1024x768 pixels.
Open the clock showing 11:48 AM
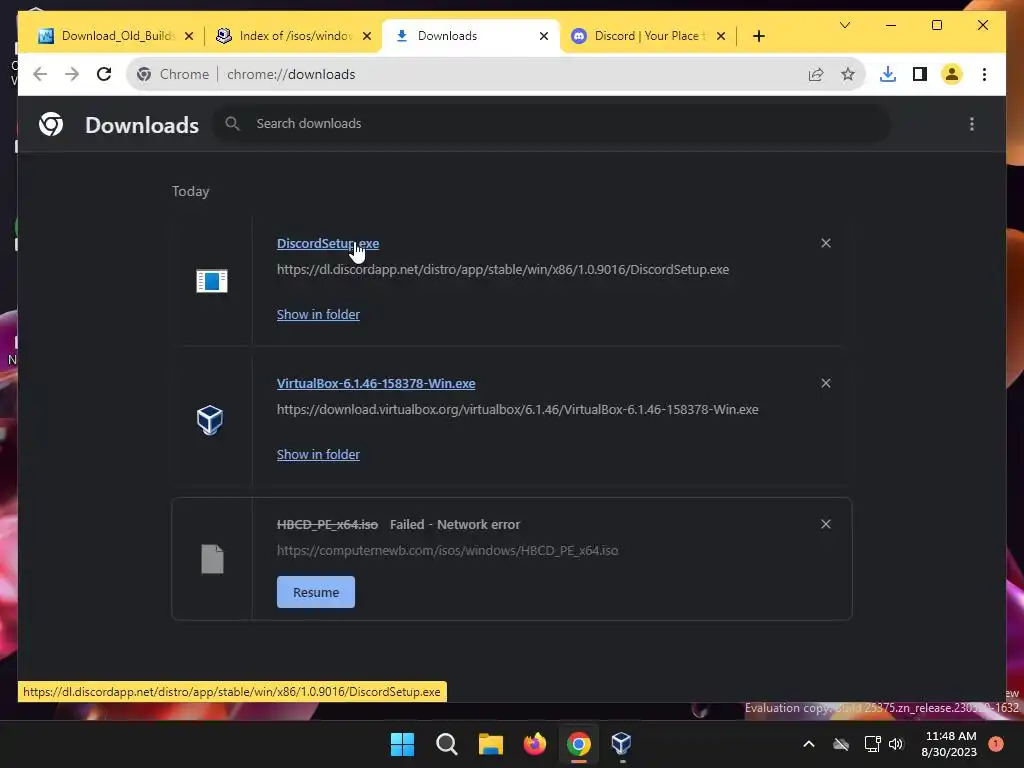(x=949, y=744)
